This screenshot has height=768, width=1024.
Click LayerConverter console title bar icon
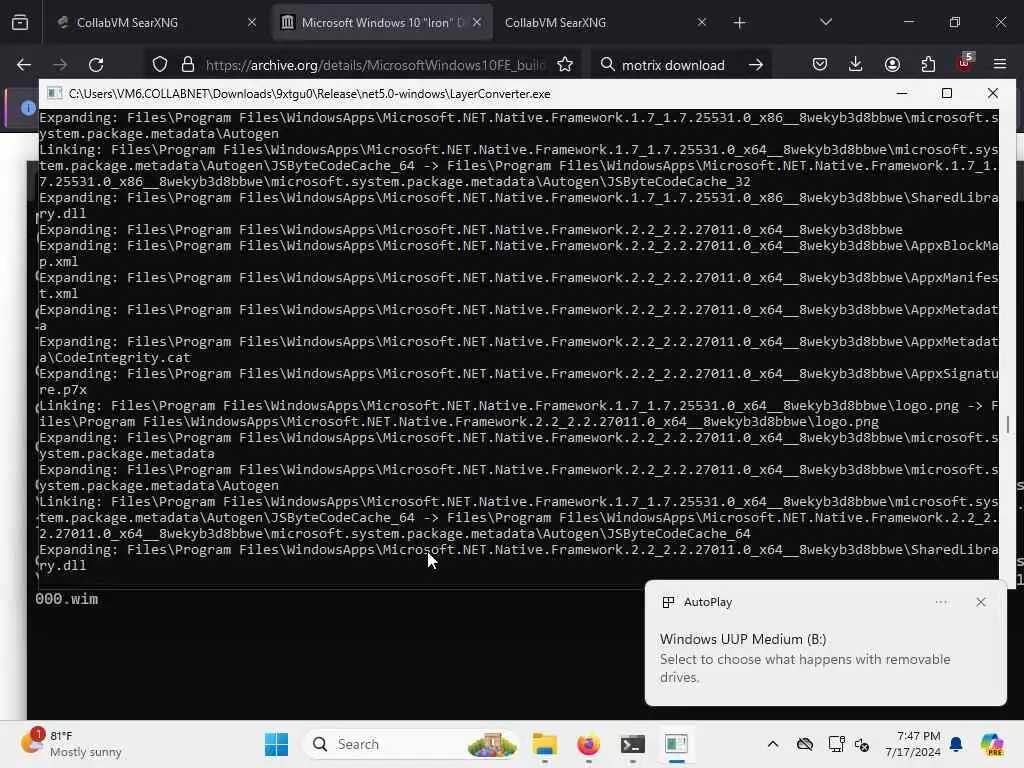coord(55,93)
